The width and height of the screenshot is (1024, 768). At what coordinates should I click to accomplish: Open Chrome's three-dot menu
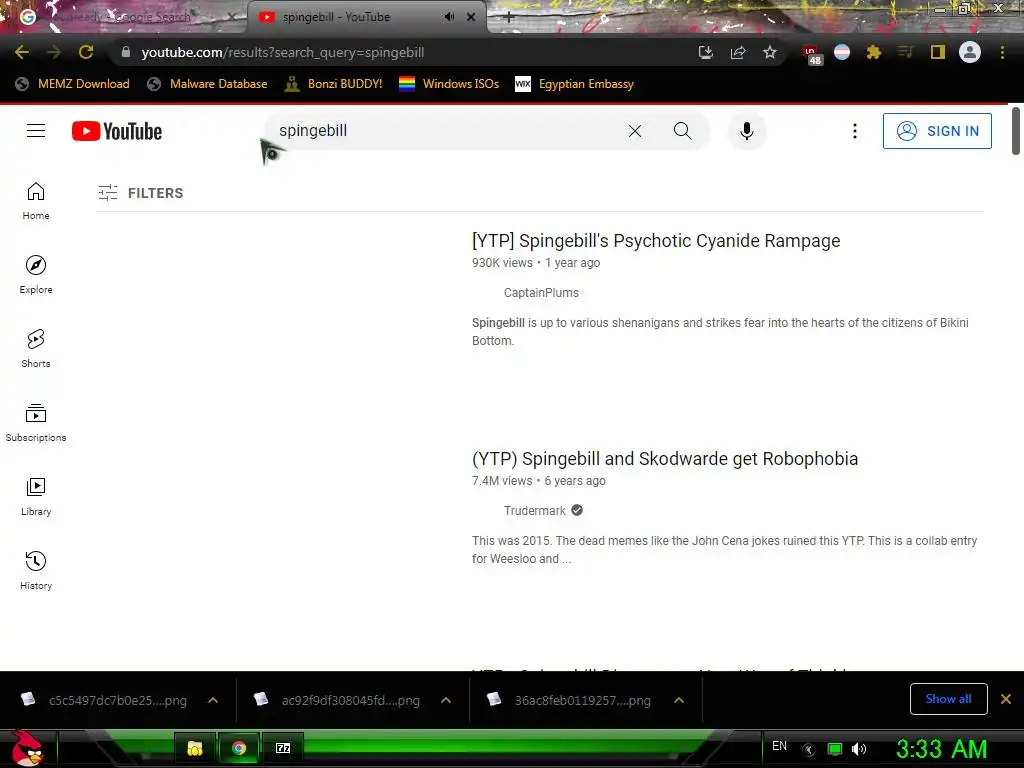pos(1002,52)
